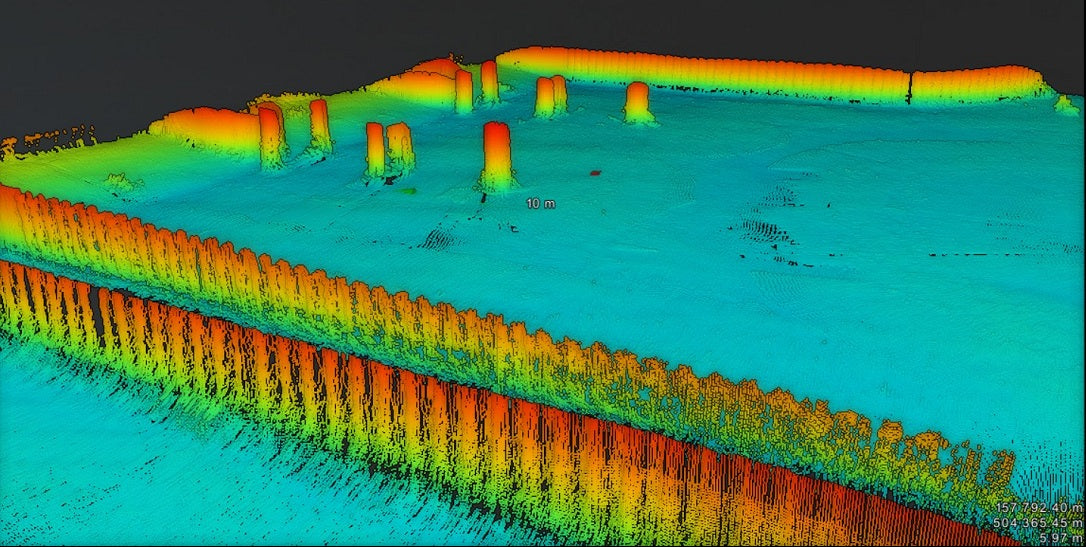Click the small green bump left of the pillars

coord(122,182)
